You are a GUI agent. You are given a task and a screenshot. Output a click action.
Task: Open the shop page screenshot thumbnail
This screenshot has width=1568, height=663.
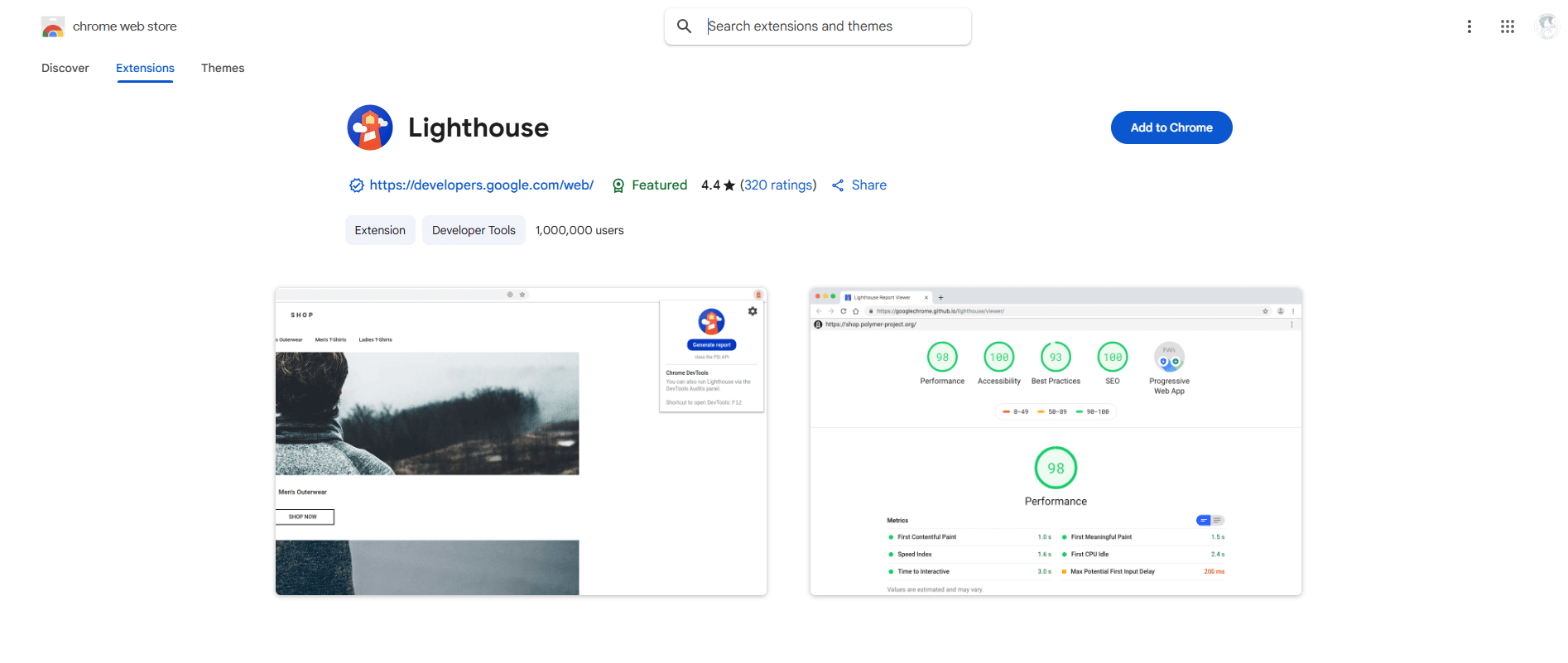coord(521,441)
